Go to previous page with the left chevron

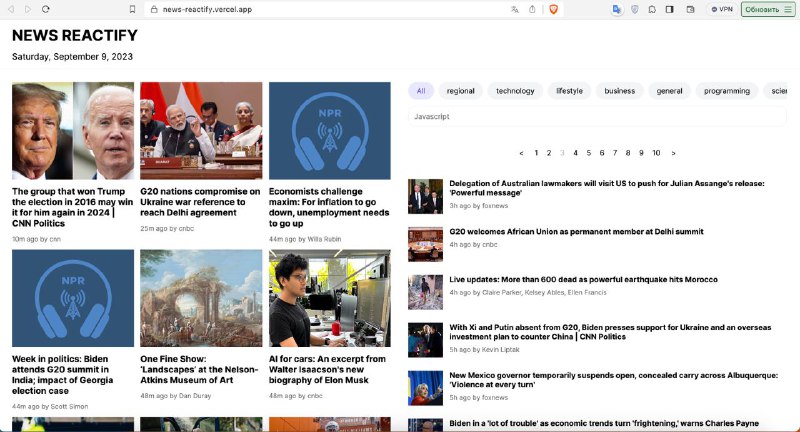[521, 153]
